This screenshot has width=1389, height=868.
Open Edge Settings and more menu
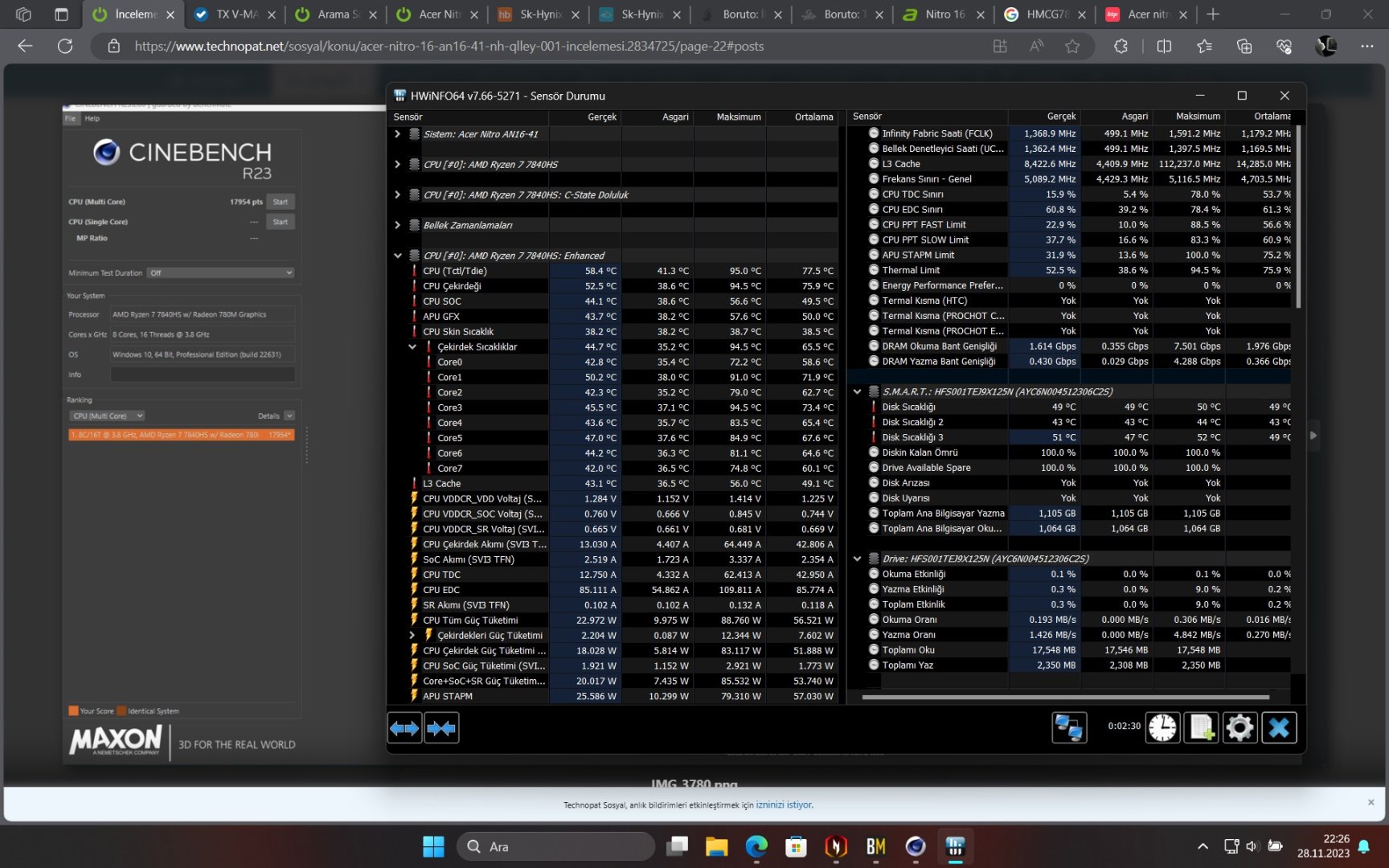click(x=1367, y=46)
